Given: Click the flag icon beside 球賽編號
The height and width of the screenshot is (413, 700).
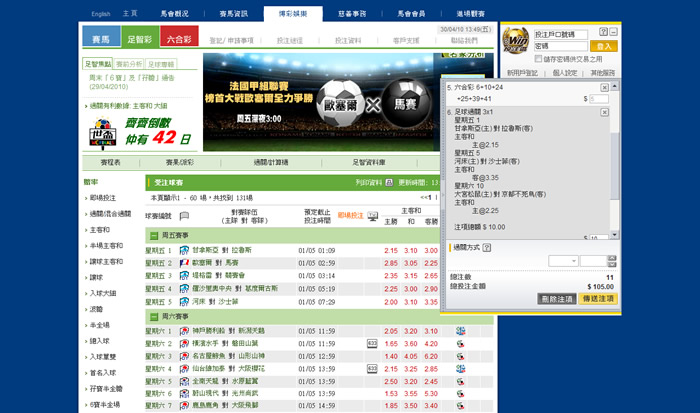Looking at the screenshot, I should [184, 215].
